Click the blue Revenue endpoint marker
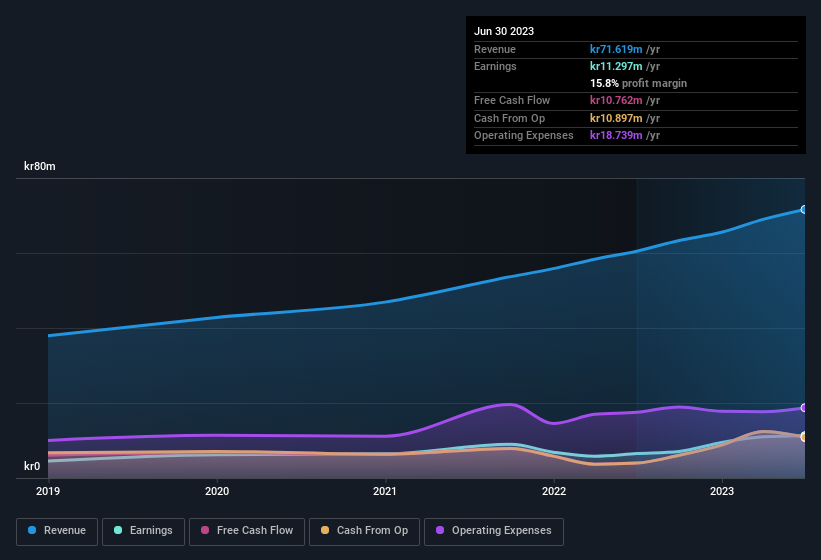Image resolution: width=821 pixels, height=560 pixels. tap(803, 209)
